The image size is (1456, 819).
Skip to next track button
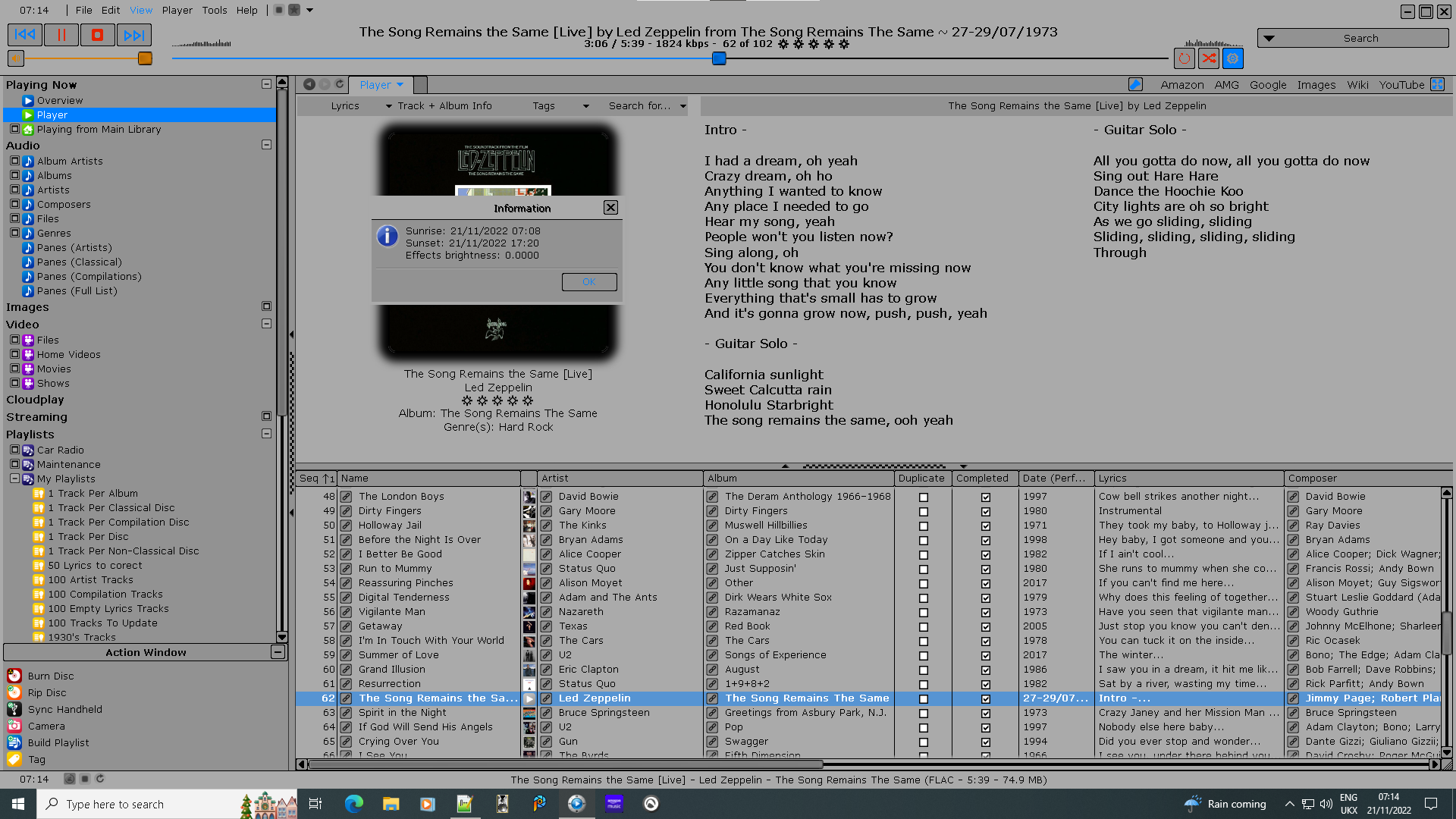coord(134,35)
